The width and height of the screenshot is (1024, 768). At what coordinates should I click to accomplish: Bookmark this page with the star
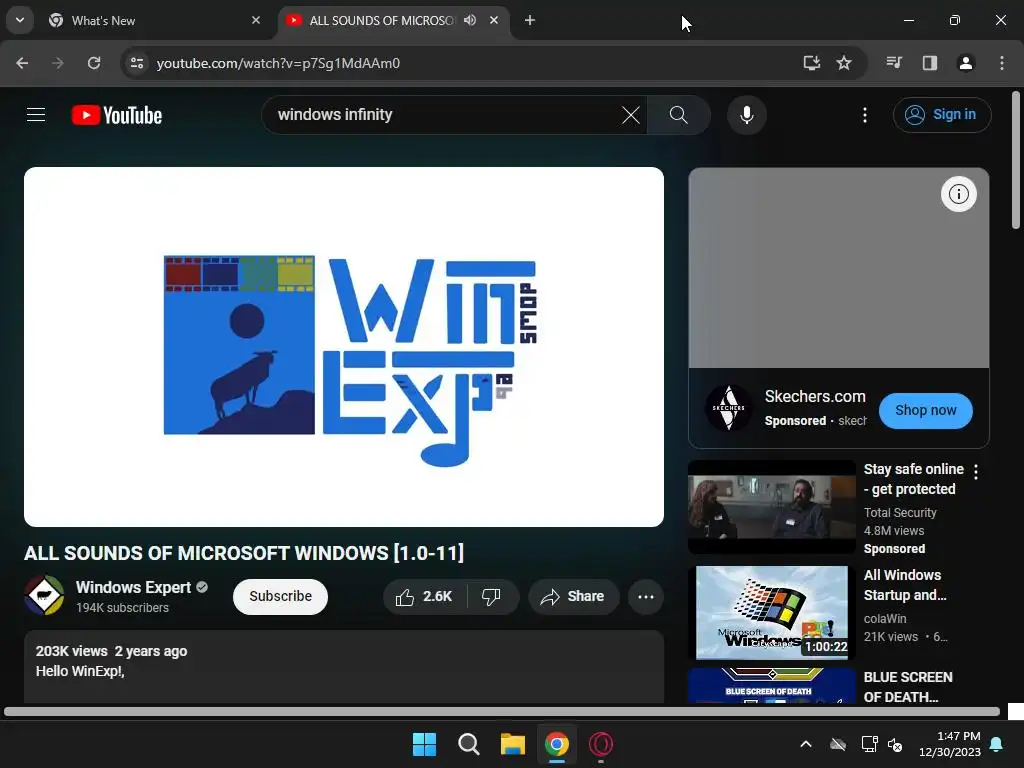[844, 63]
